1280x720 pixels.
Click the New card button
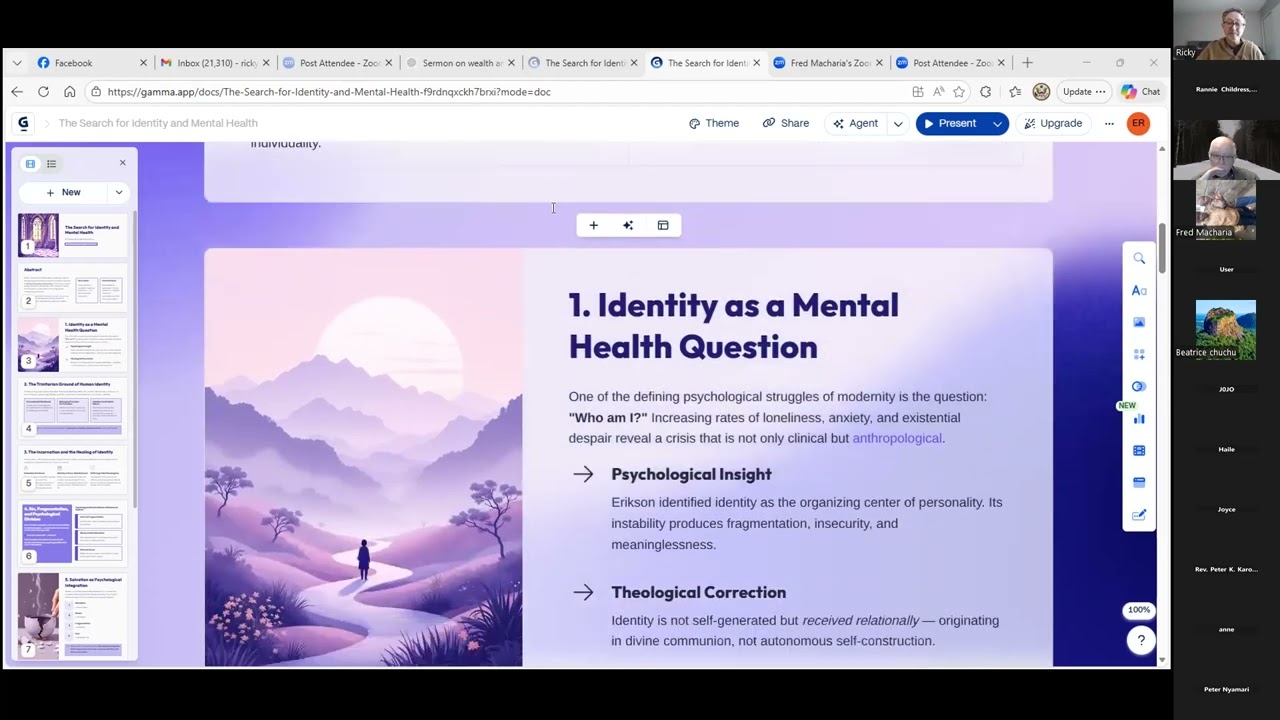(63, 193)
